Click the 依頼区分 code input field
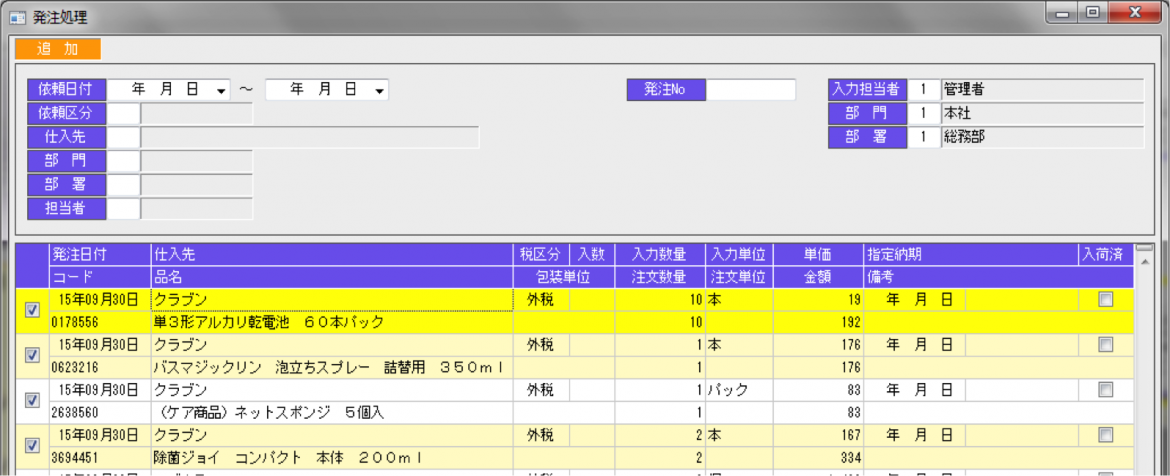Screen dimensions: 1170x476 124,114
